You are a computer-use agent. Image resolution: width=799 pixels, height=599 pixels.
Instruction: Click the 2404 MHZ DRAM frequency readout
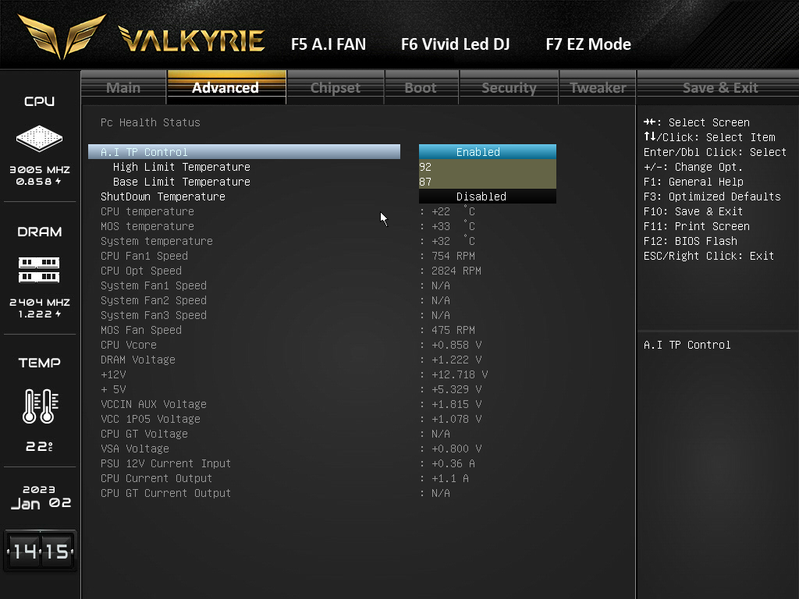click(39, 302)
